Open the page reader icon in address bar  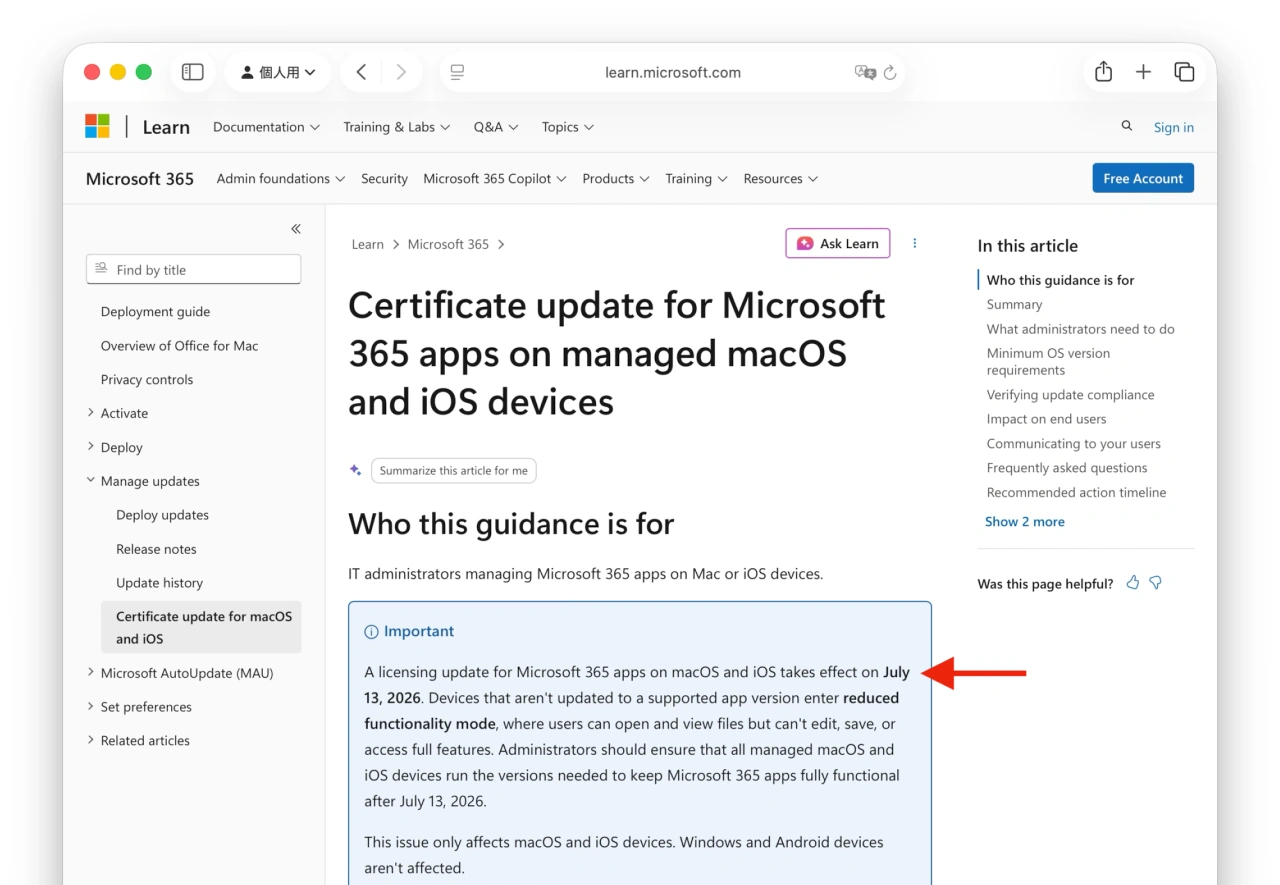tap(457, 72)
